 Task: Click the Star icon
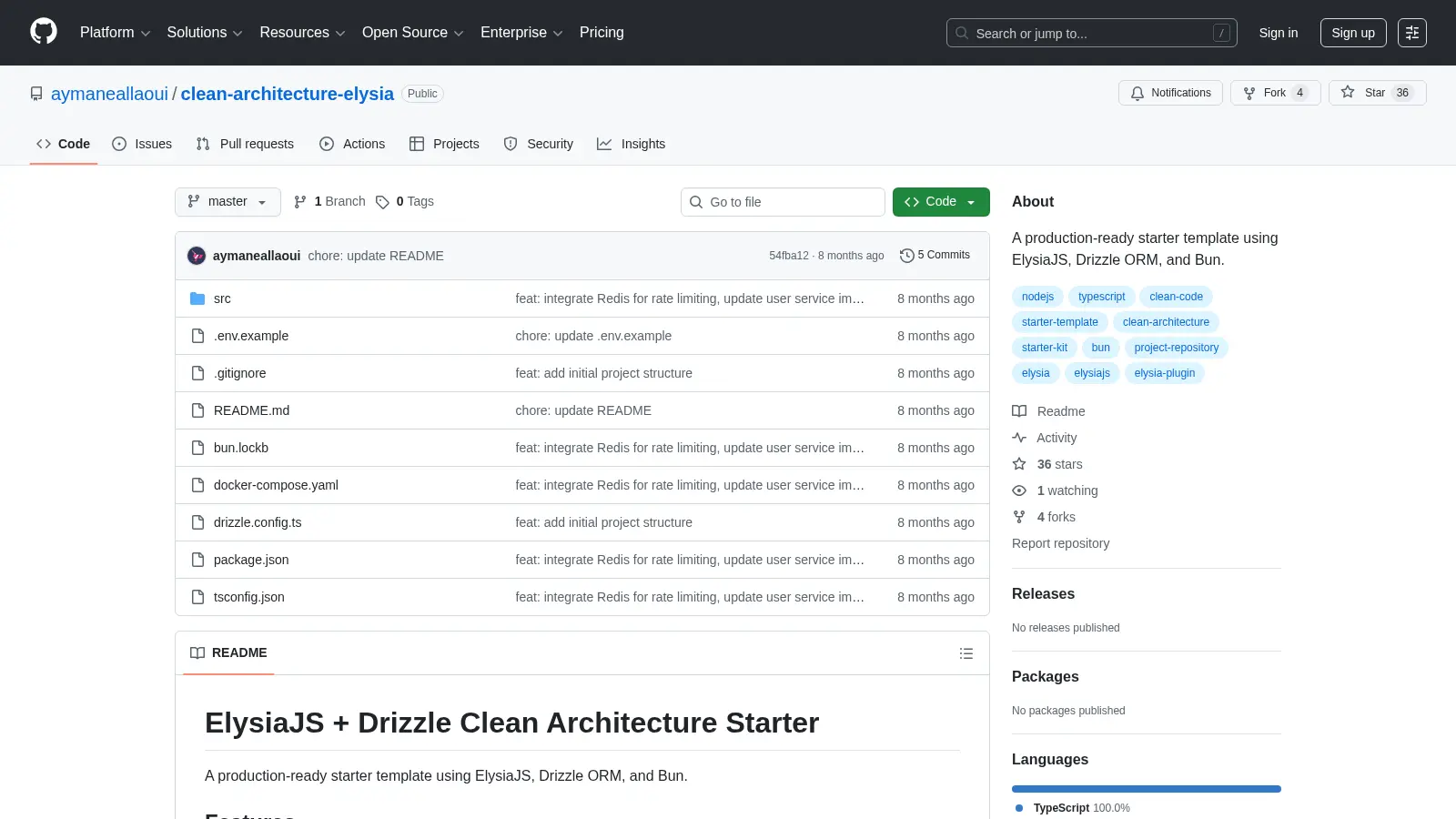pos(1348,93)
